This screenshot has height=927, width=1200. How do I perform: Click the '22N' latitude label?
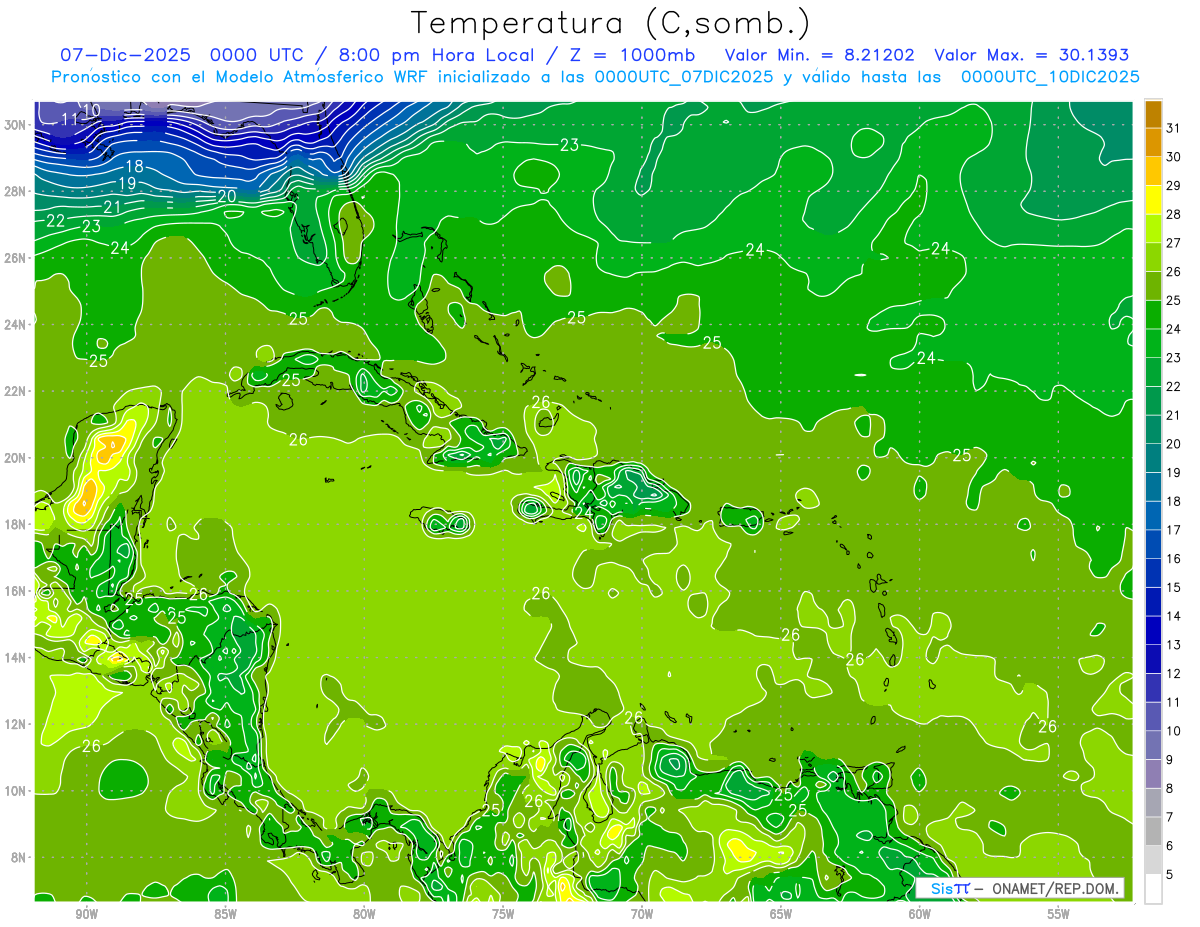[15, 391]
